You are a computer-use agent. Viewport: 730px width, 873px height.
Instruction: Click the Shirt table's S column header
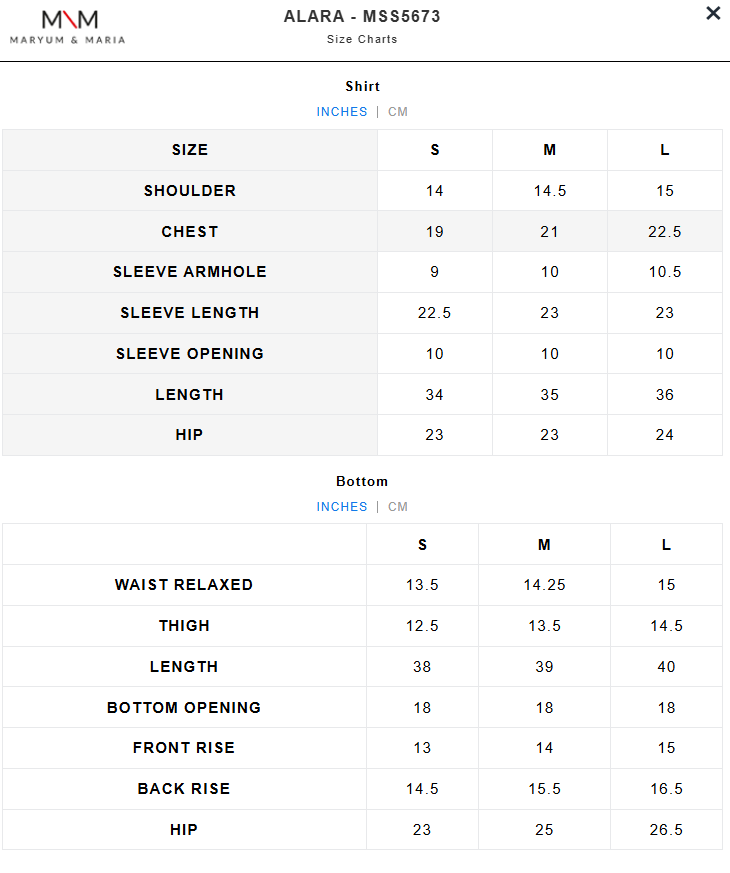(x=435, y=150)
